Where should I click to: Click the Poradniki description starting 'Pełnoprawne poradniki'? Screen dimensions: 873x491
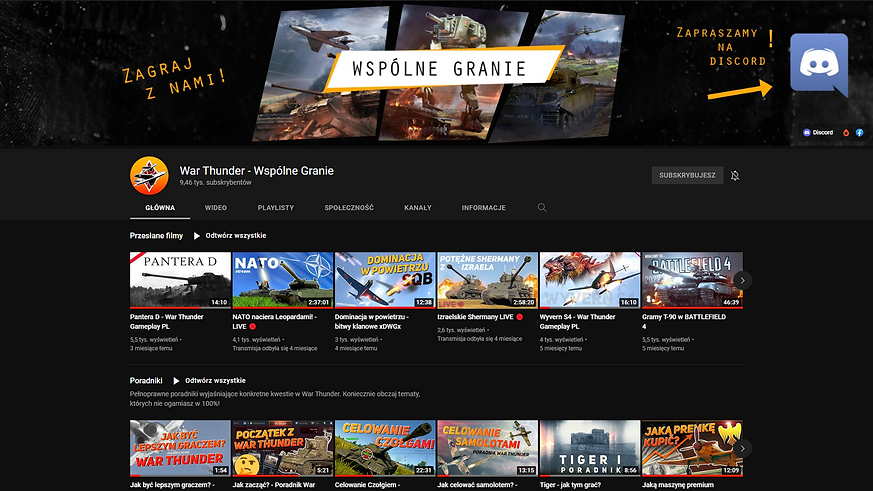[x=275, y=399]
